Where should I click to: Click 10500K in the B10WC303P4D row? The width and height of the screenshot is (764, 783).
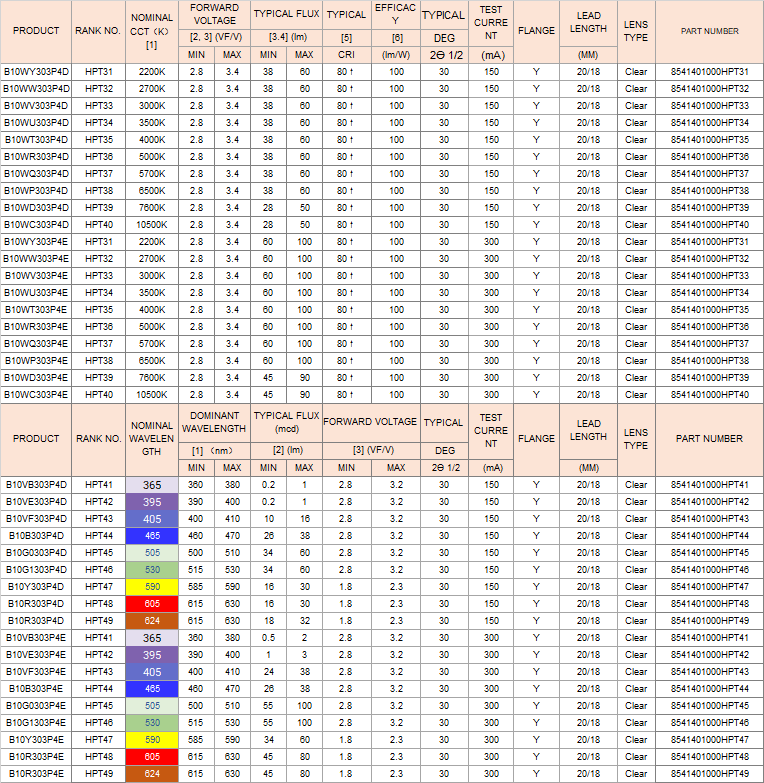pyautogui.click(x=152, y=225)
